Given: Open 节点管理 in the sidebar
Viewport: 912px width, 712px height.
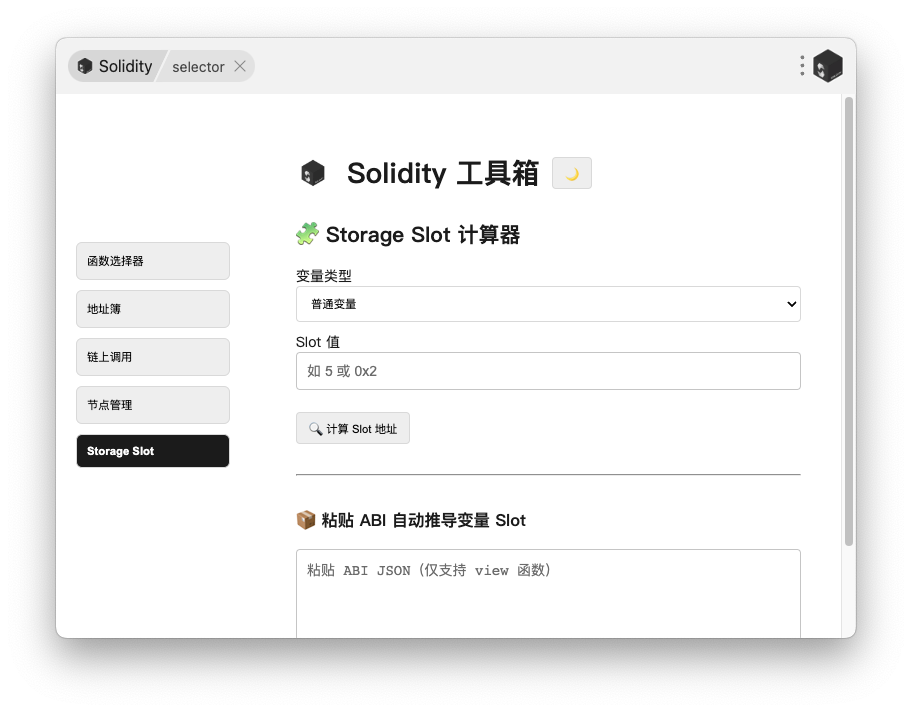Looking at the screenshot, I should pos(153,405).
